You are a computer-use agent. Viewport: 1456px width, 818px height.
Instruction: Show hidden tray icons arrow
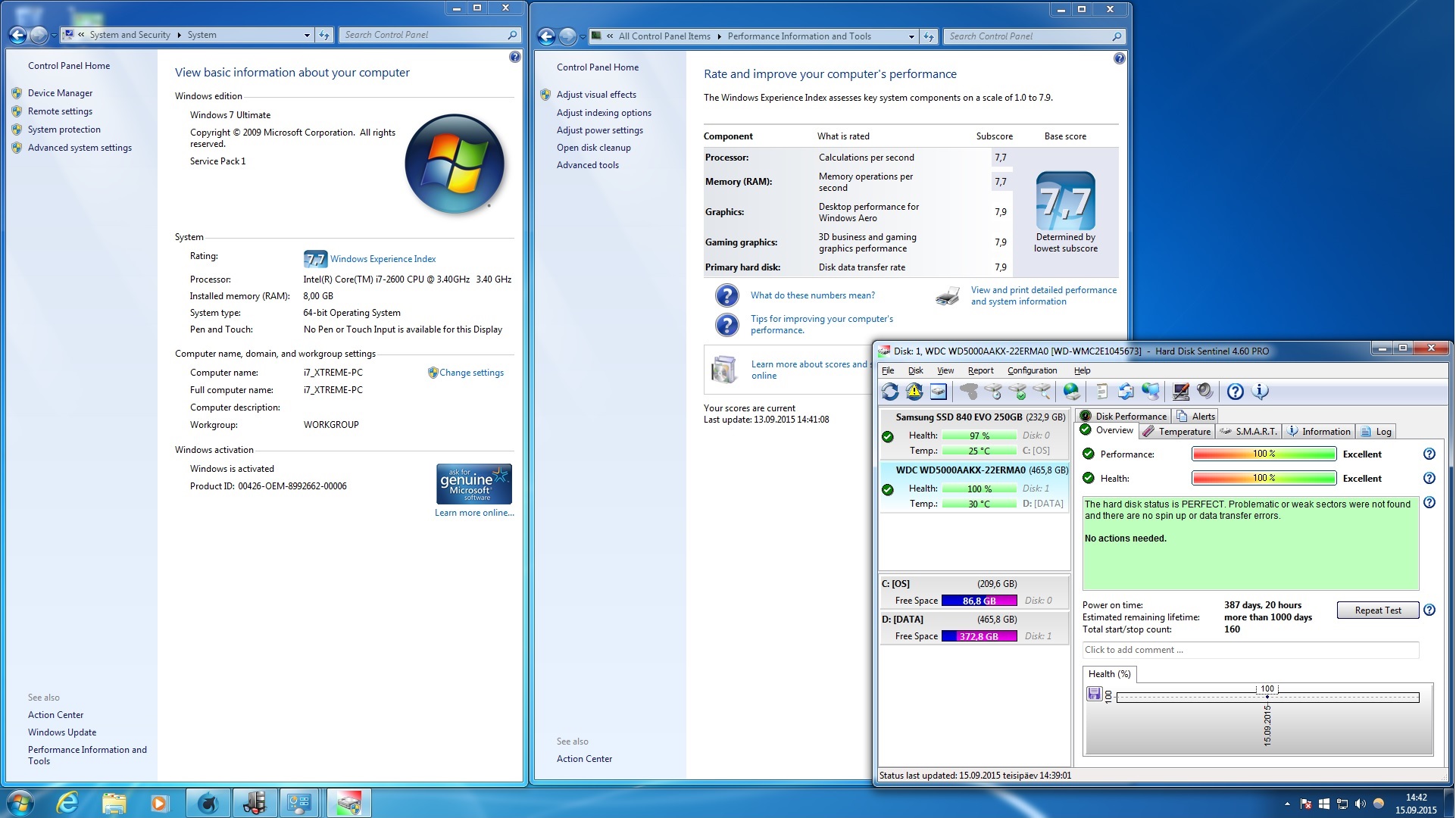pyautogui.click(x=1287, y=804)
